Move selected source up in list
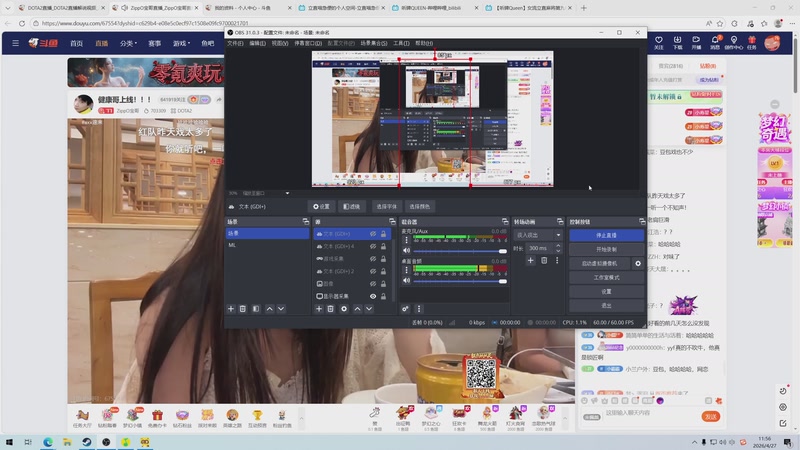The image size is (800, 450). (357, 309)
